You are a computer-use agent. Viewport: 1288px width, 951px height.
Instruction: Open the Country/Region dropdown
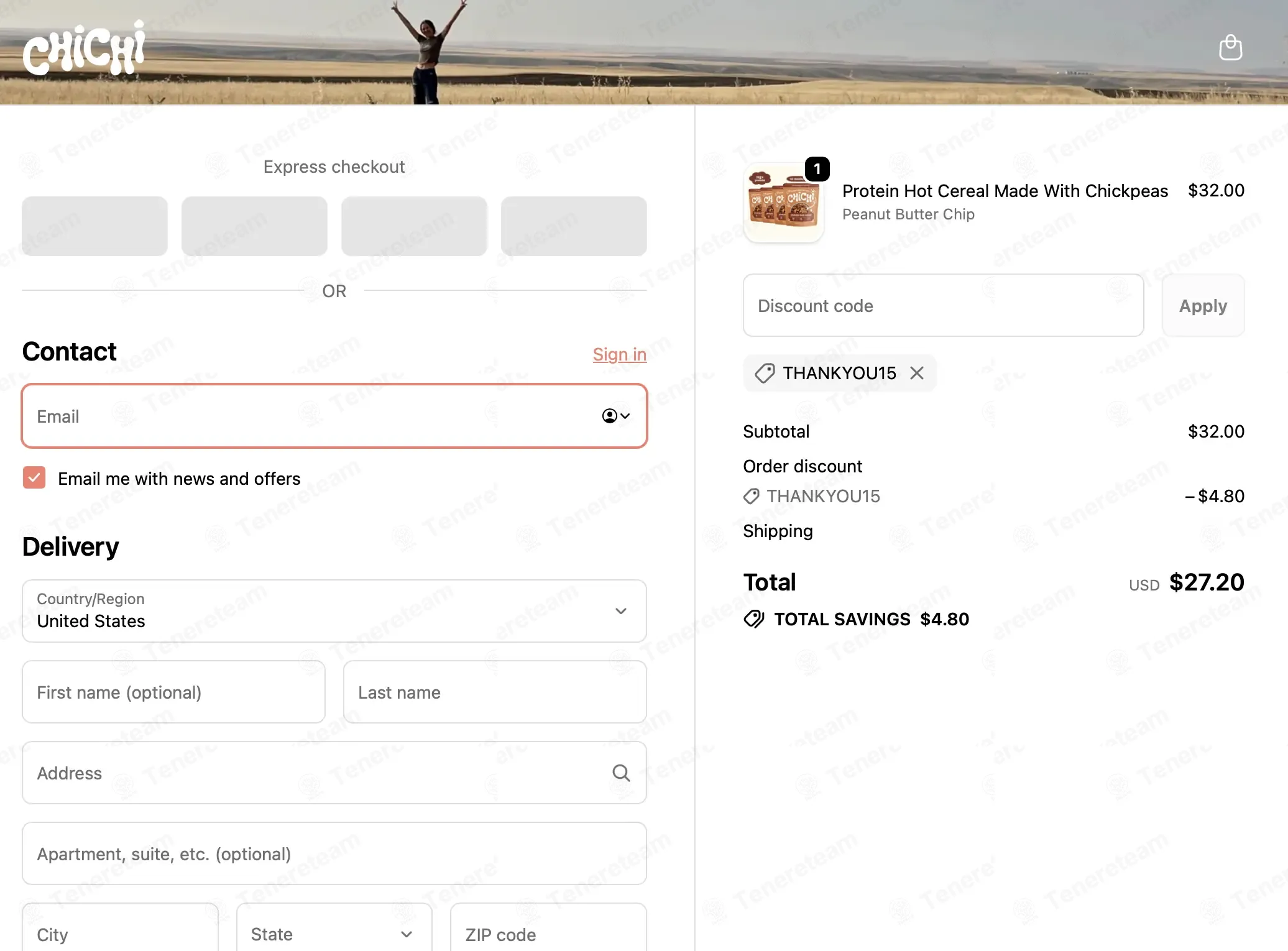tap(334, 611)
